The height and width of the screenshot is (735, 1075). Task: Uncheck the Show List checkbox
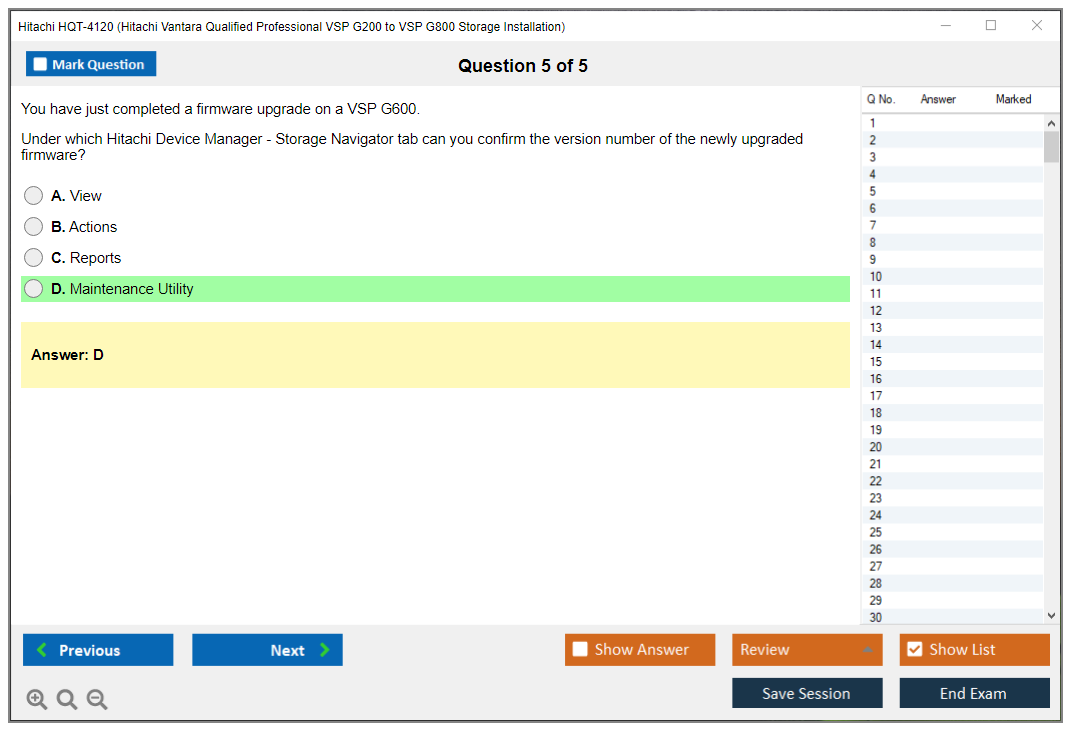pyautogui.click(x=914, y=650)
